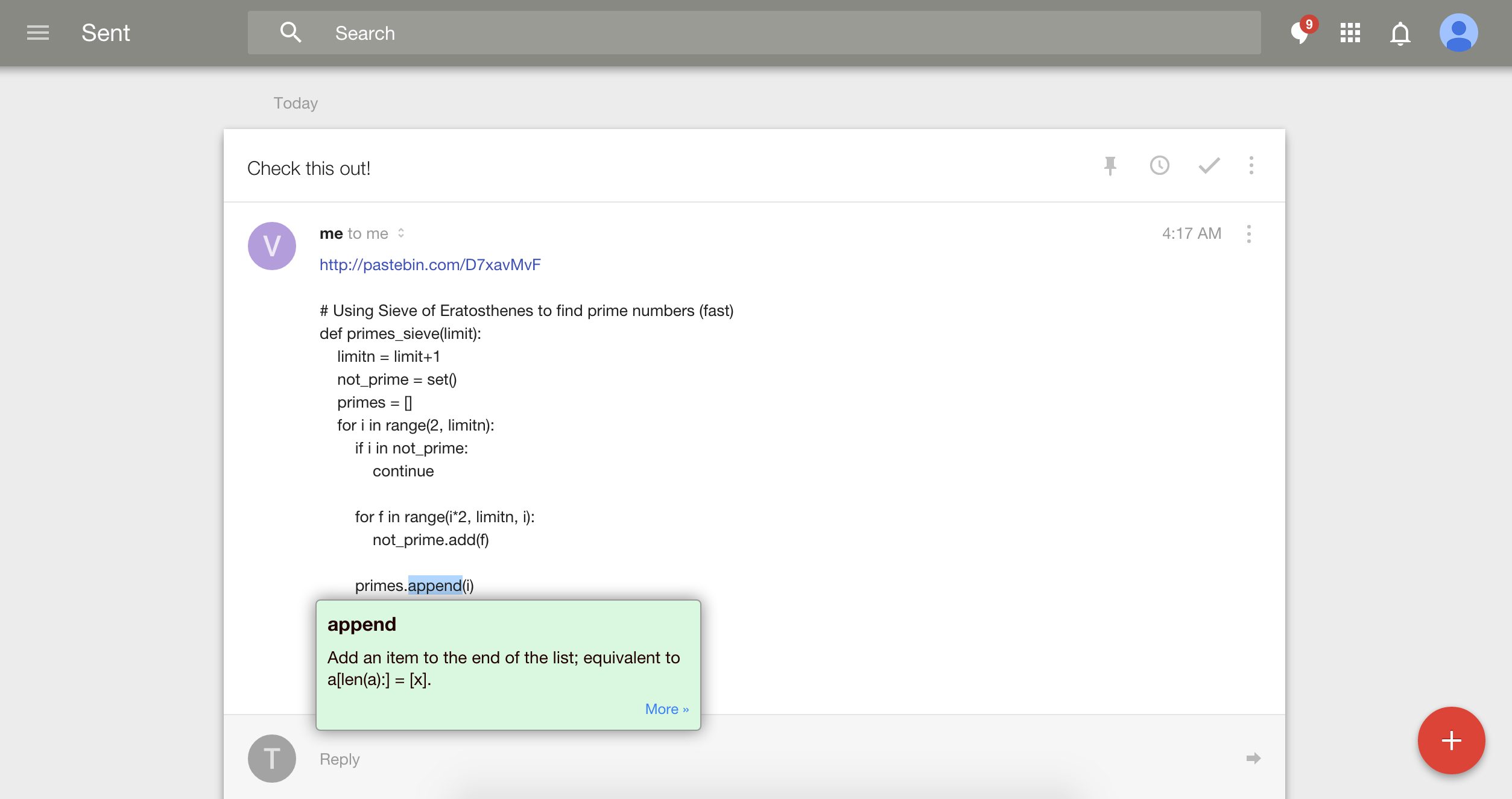1512x799 pixels.
Task: Click the Check this out! subject header
Action: pyautogui.click(x=309, y=168)
